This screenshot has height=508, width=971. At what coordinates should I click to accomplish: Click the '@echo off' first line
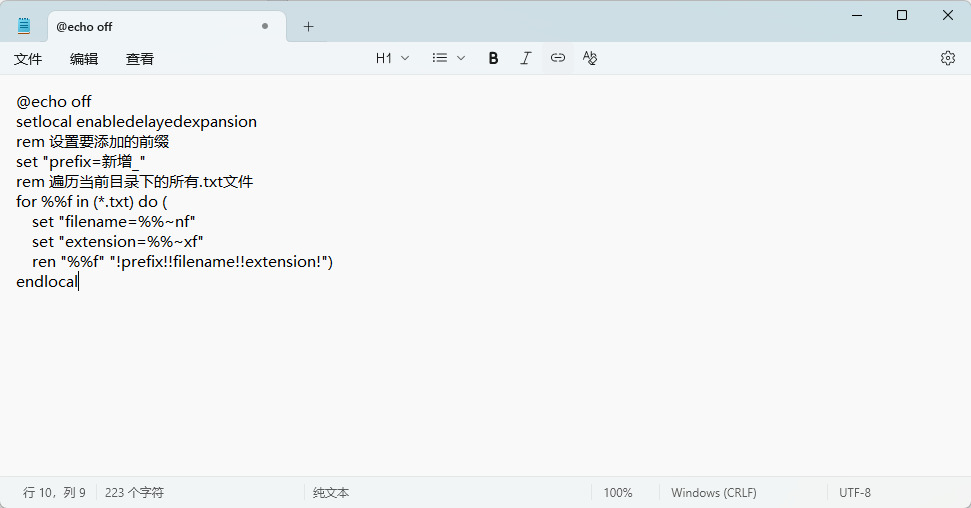coord(53,102)
